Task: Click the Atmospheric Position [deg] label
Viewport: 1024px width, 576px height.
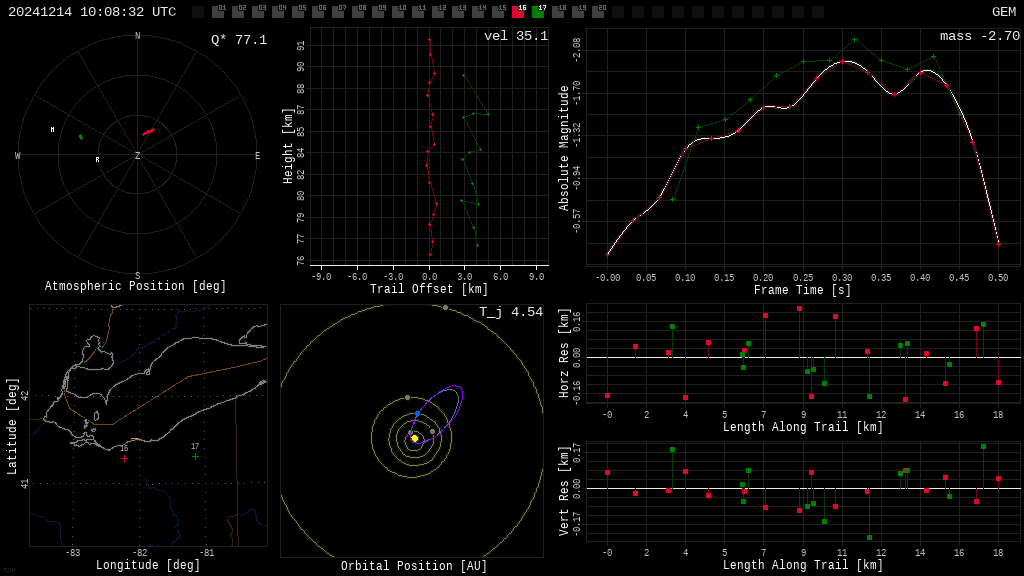Action: [x=135, y=286]
